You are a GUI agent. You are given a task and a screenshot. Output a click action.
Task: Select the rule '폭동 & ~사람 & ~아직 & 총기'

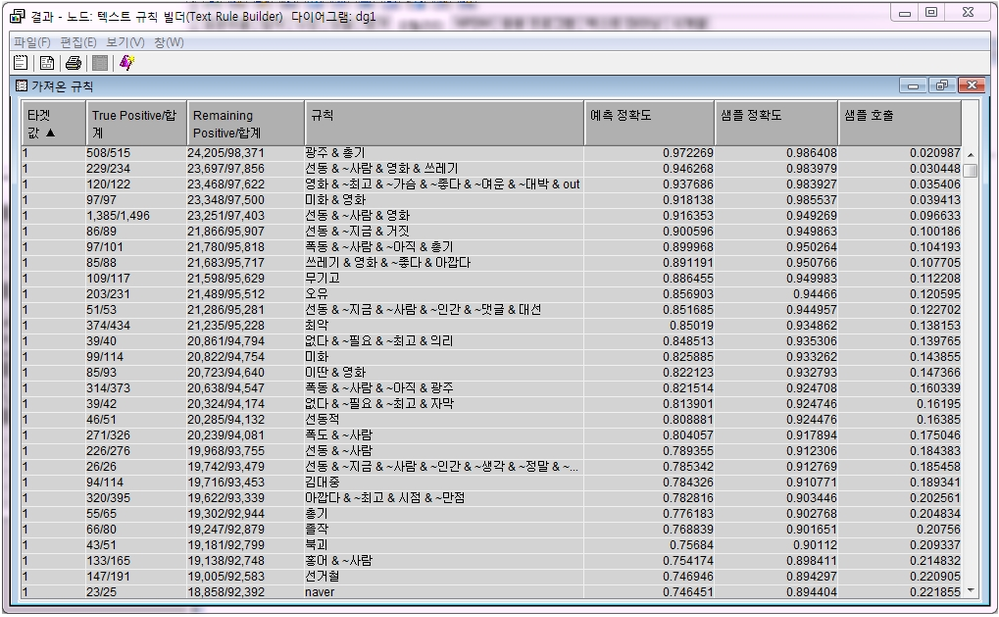379,247
